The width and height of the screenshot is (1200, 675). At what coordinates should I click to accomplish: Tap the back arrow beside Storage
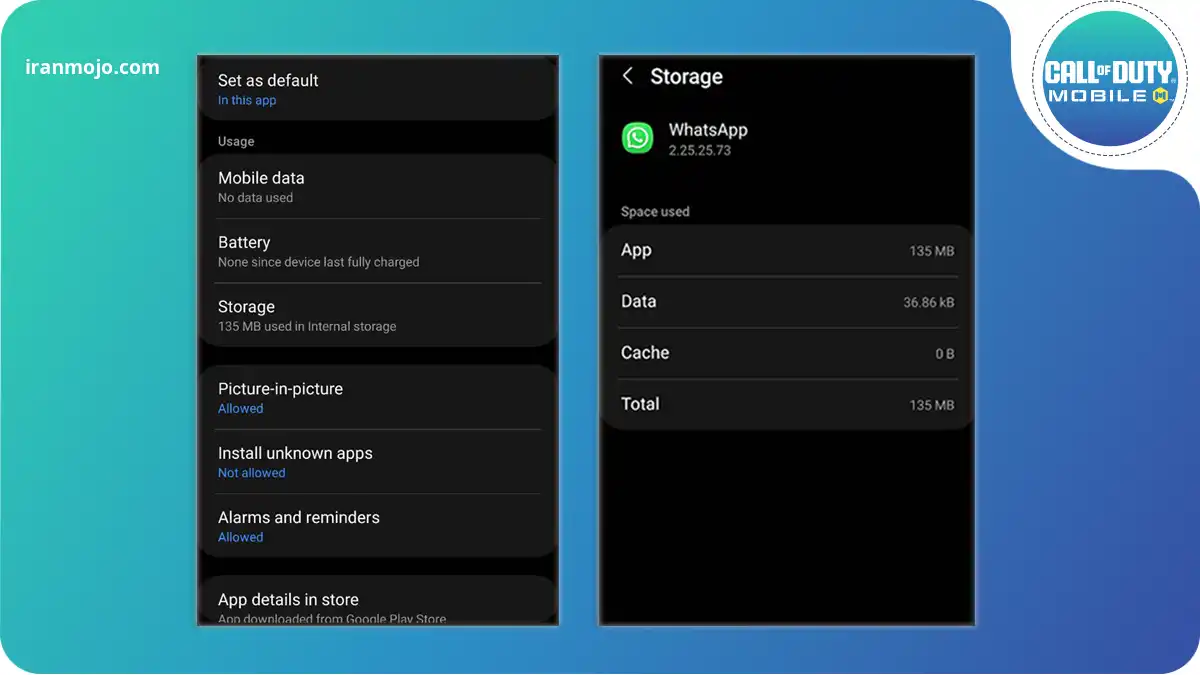[x=628, y=76]
